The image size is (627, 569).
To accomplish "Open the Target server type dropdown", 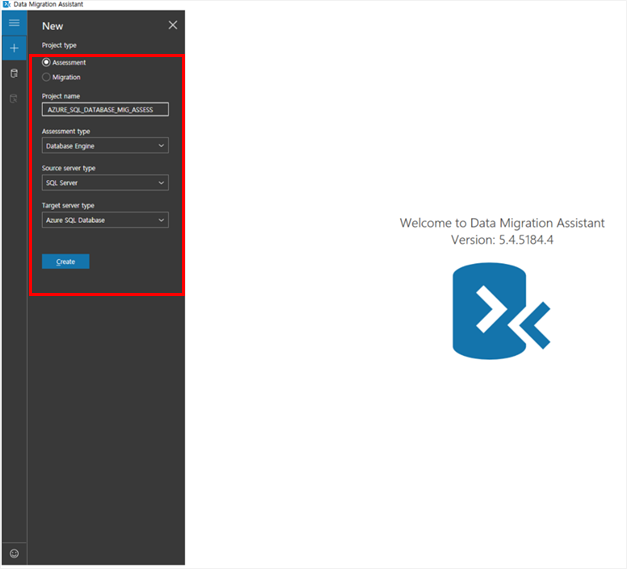I will click(x=105, y=220).
